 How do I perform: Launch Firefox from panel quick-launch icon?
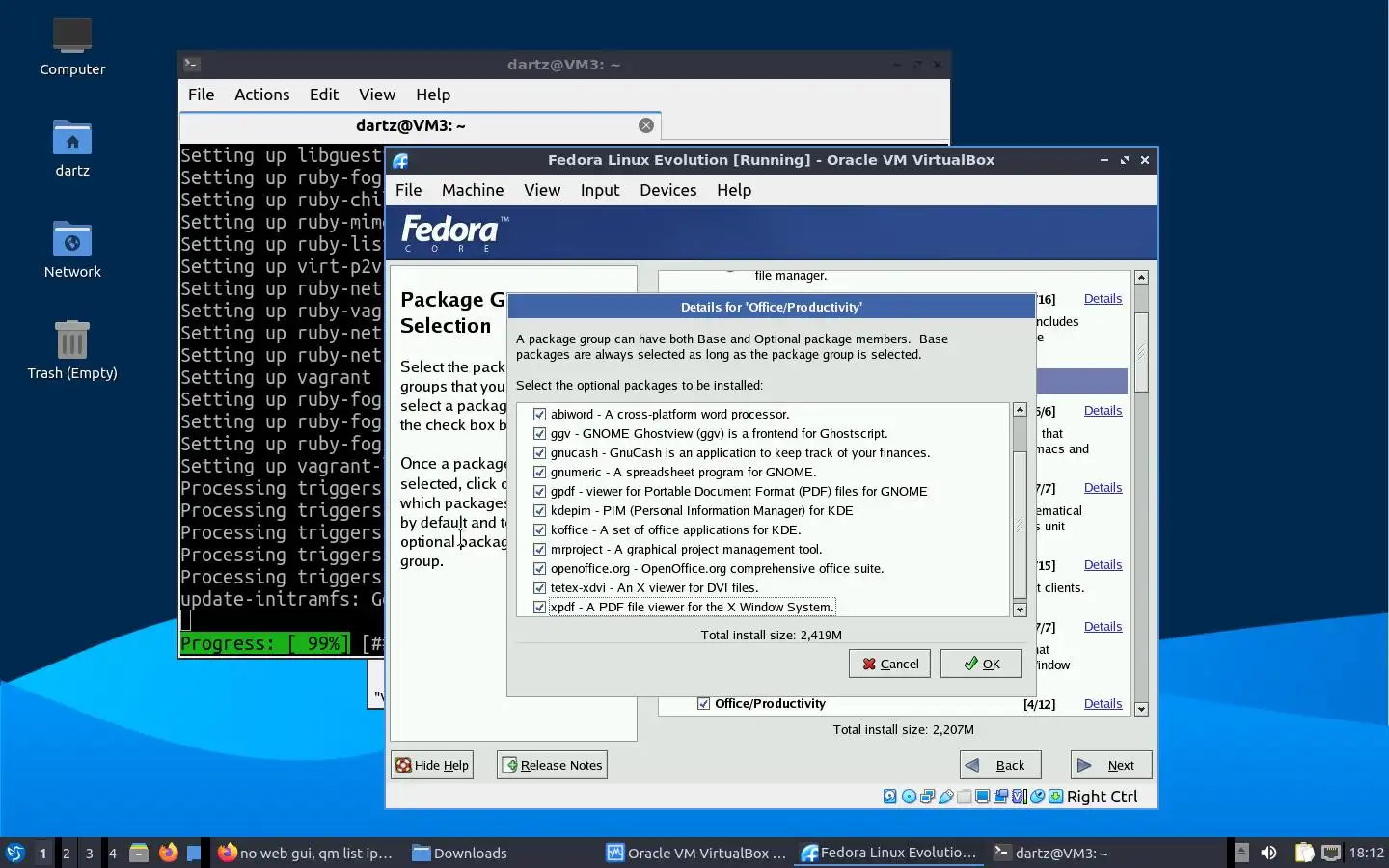168,853
